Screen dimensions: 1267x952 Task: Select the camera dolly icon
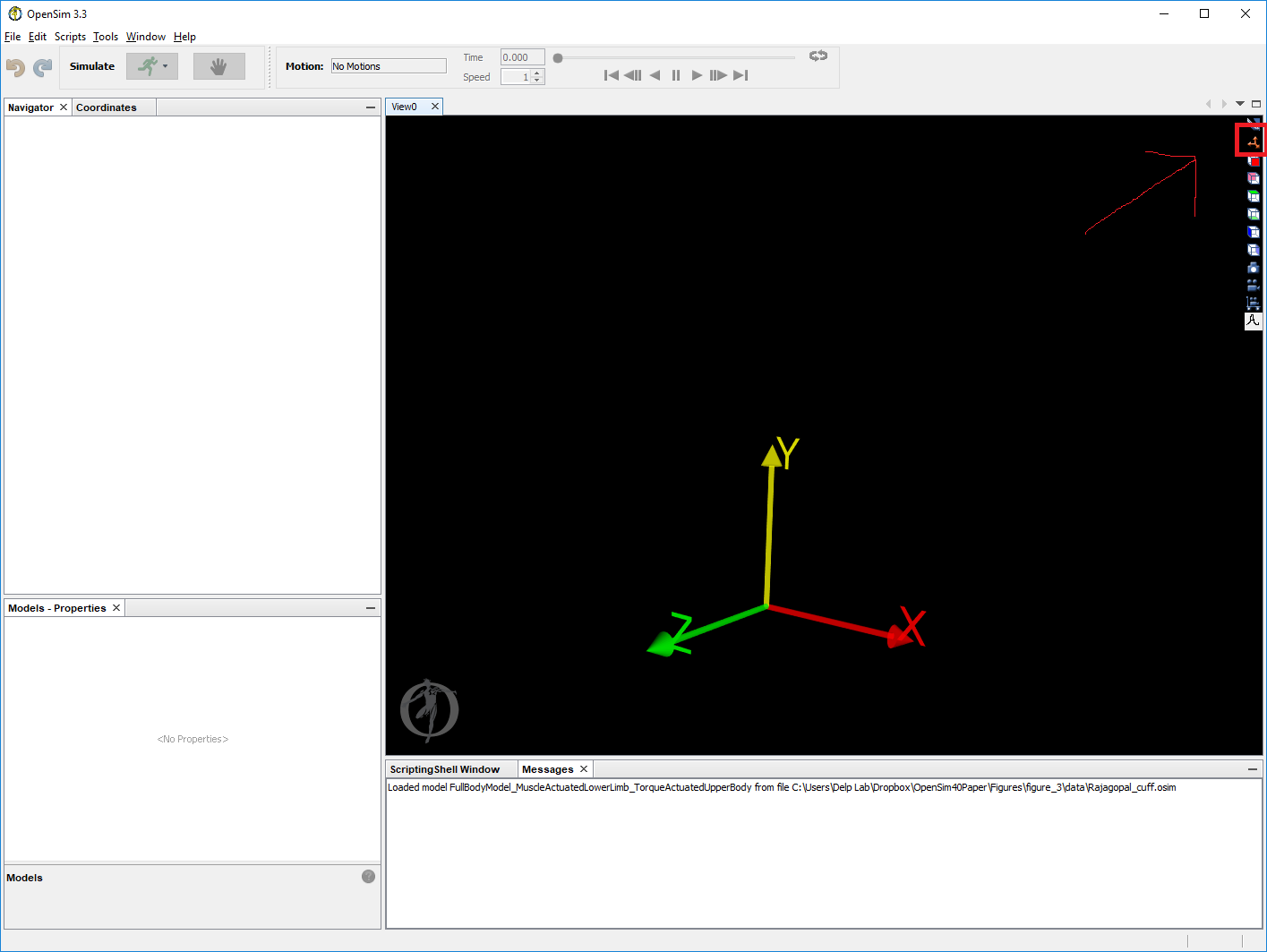tap(1253, 303)
